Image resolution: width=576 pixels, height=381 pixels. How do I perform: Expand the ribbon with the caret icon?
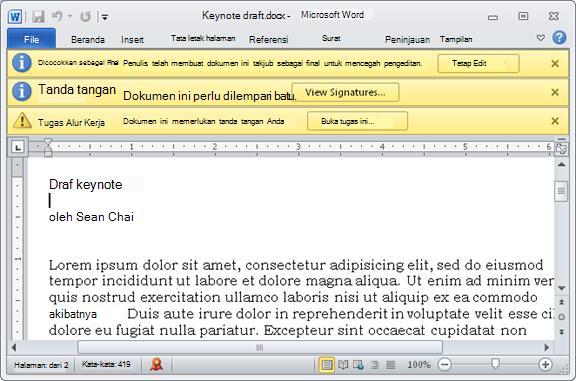coord(540,37)
